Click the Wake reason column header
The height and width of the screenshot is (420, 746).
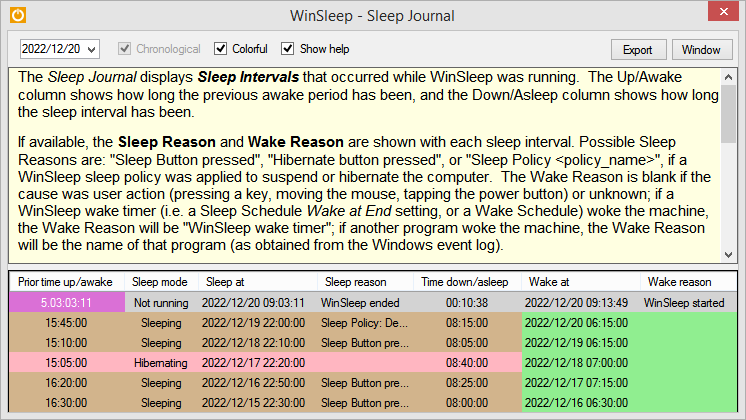688,282
